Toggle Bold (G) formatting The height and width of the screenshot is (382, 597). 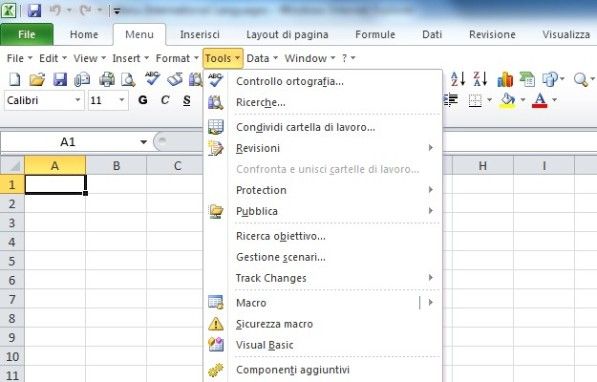click(143, 100)
